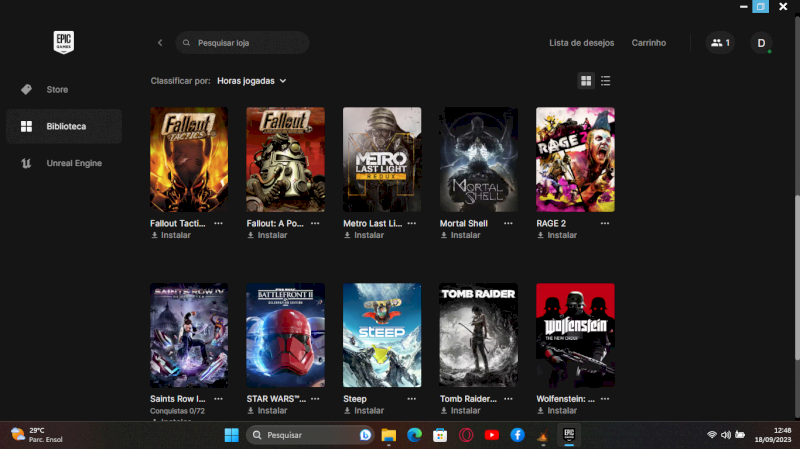Open the Store section in the sidebar

point(57,90)
